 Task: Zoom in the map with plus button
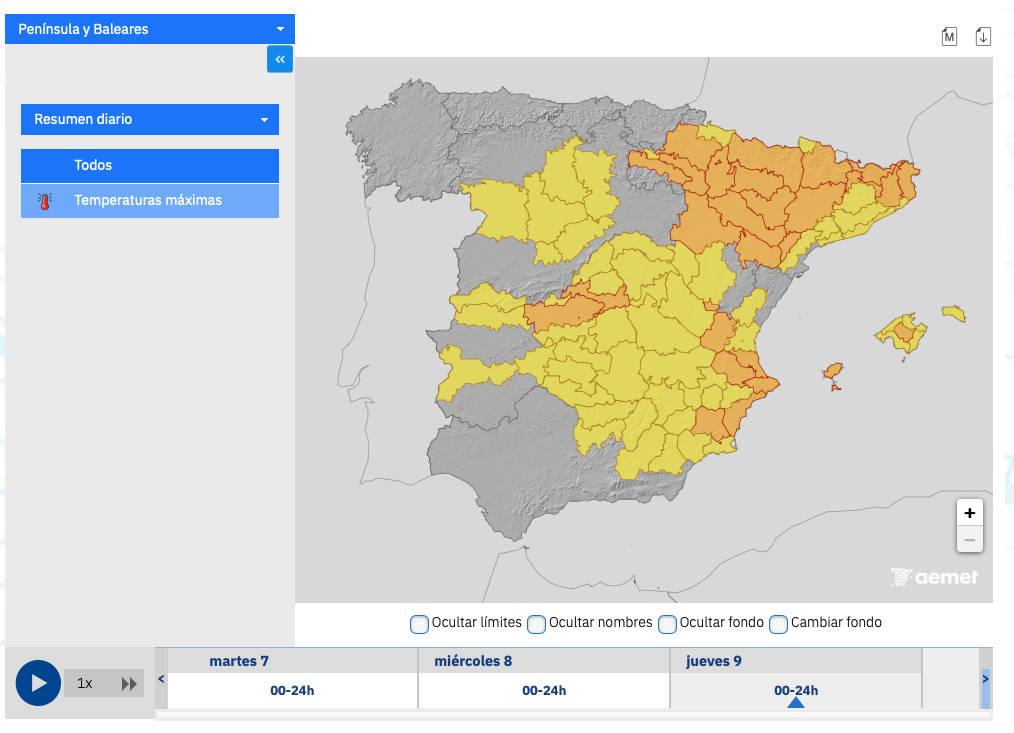(x=969, y=513)
